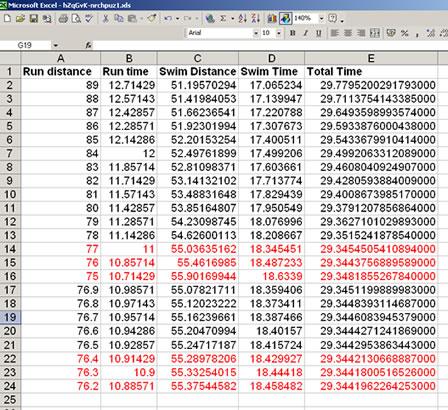Click the AutoSum sigma icon

[223, 18]
